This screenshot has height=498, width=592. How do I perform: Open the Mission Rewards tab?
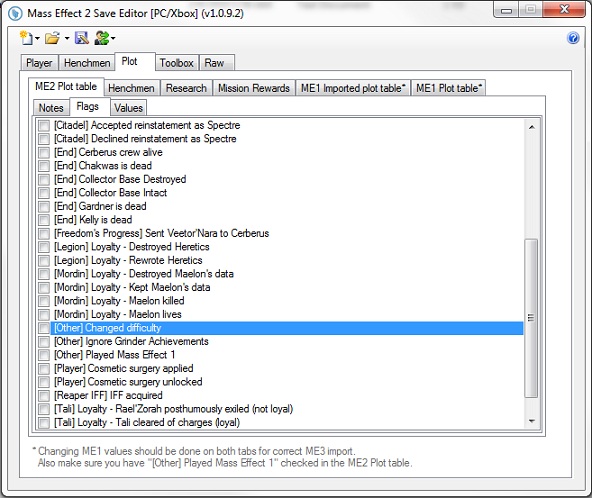254,88
